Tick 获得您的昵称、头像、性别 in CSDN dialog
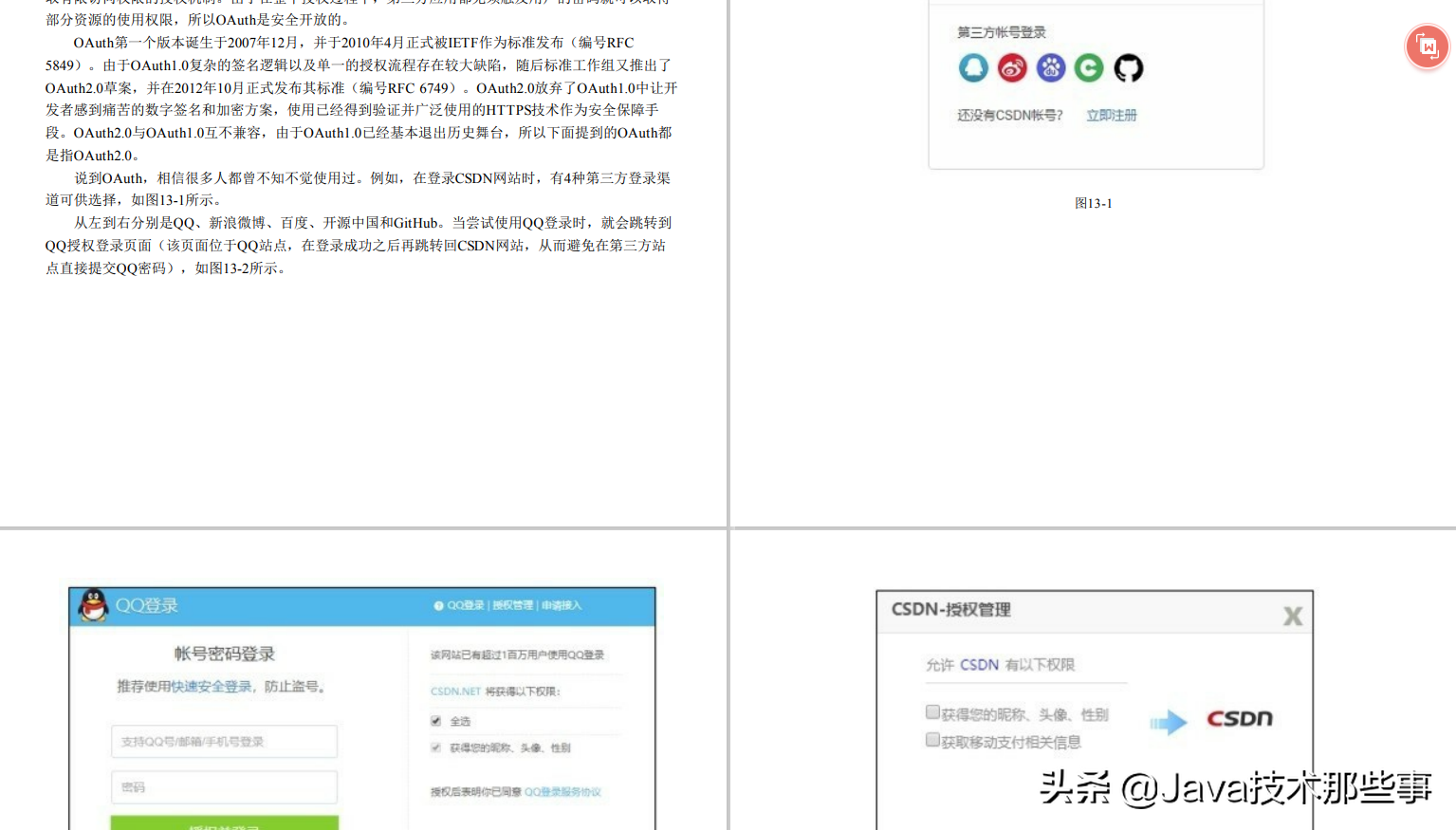The width and height of the screenshot is (1456, 830). pyautogui.click(x=932, y=712)
